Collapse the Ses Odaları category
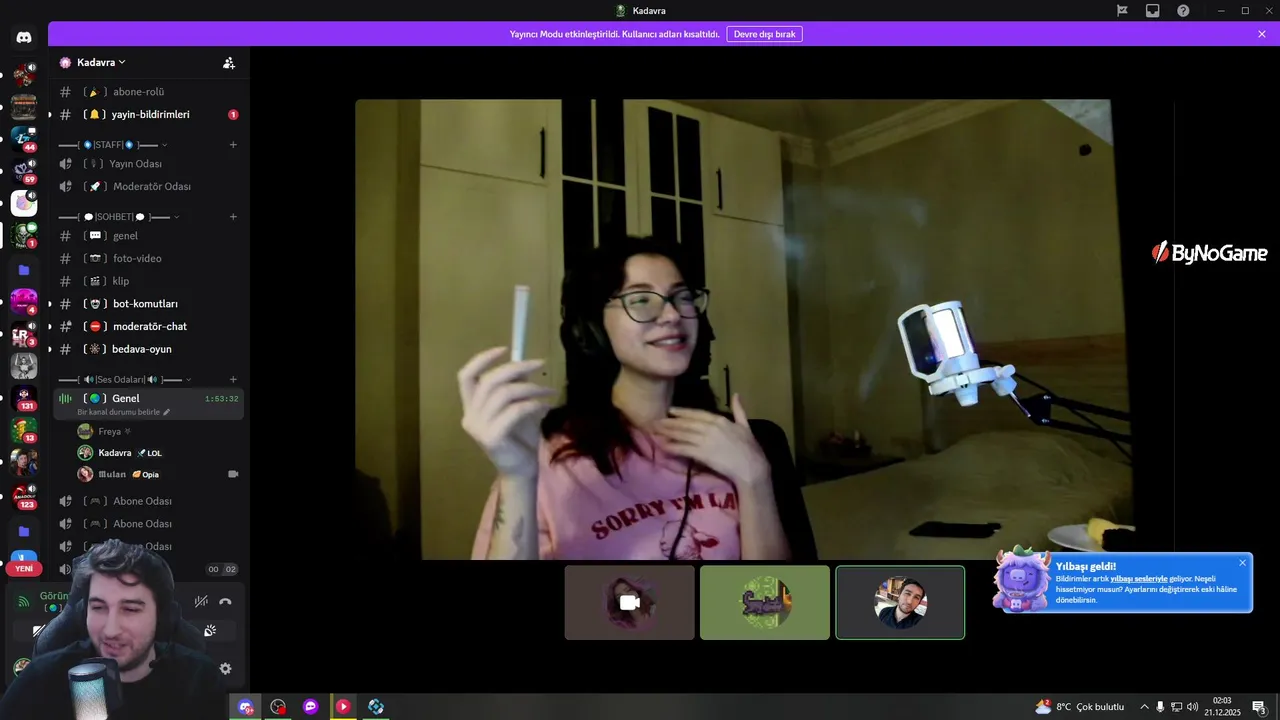Image resolution: width=1280 pixels, height=720 pixels. click(x=125, y=380)
